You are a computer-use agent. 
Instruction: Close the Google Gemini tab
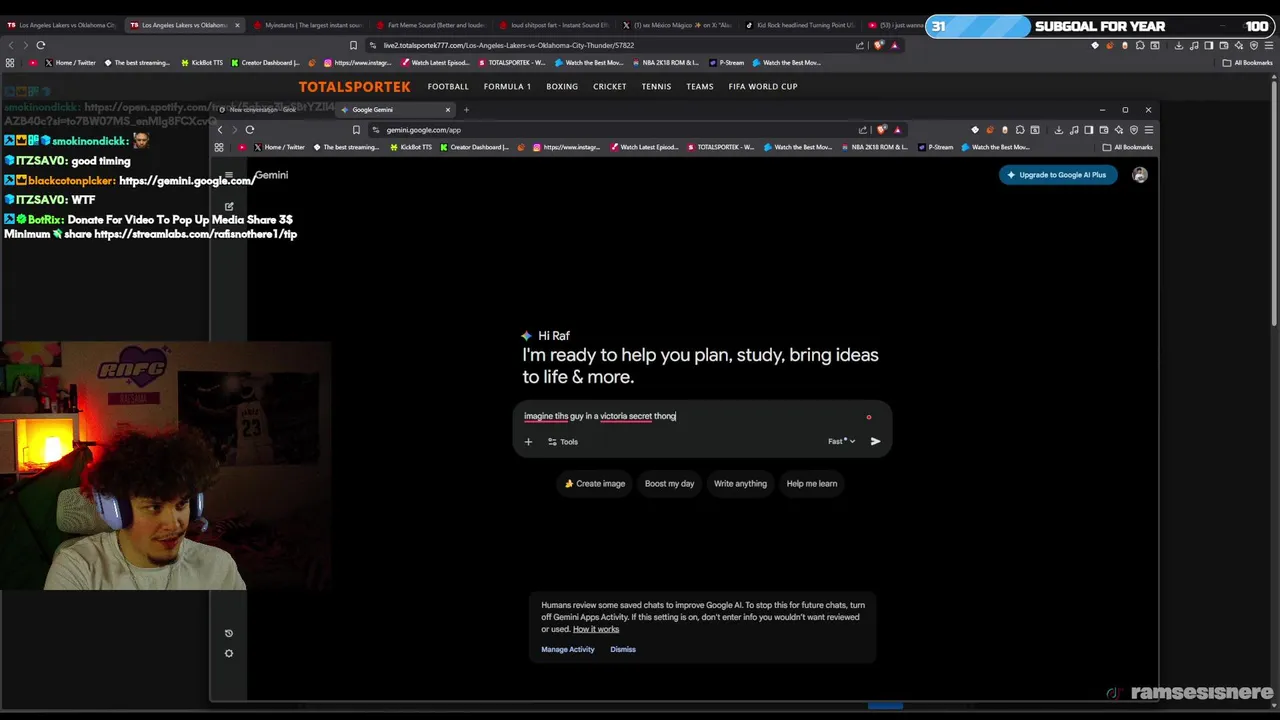[x=448, y=109]
